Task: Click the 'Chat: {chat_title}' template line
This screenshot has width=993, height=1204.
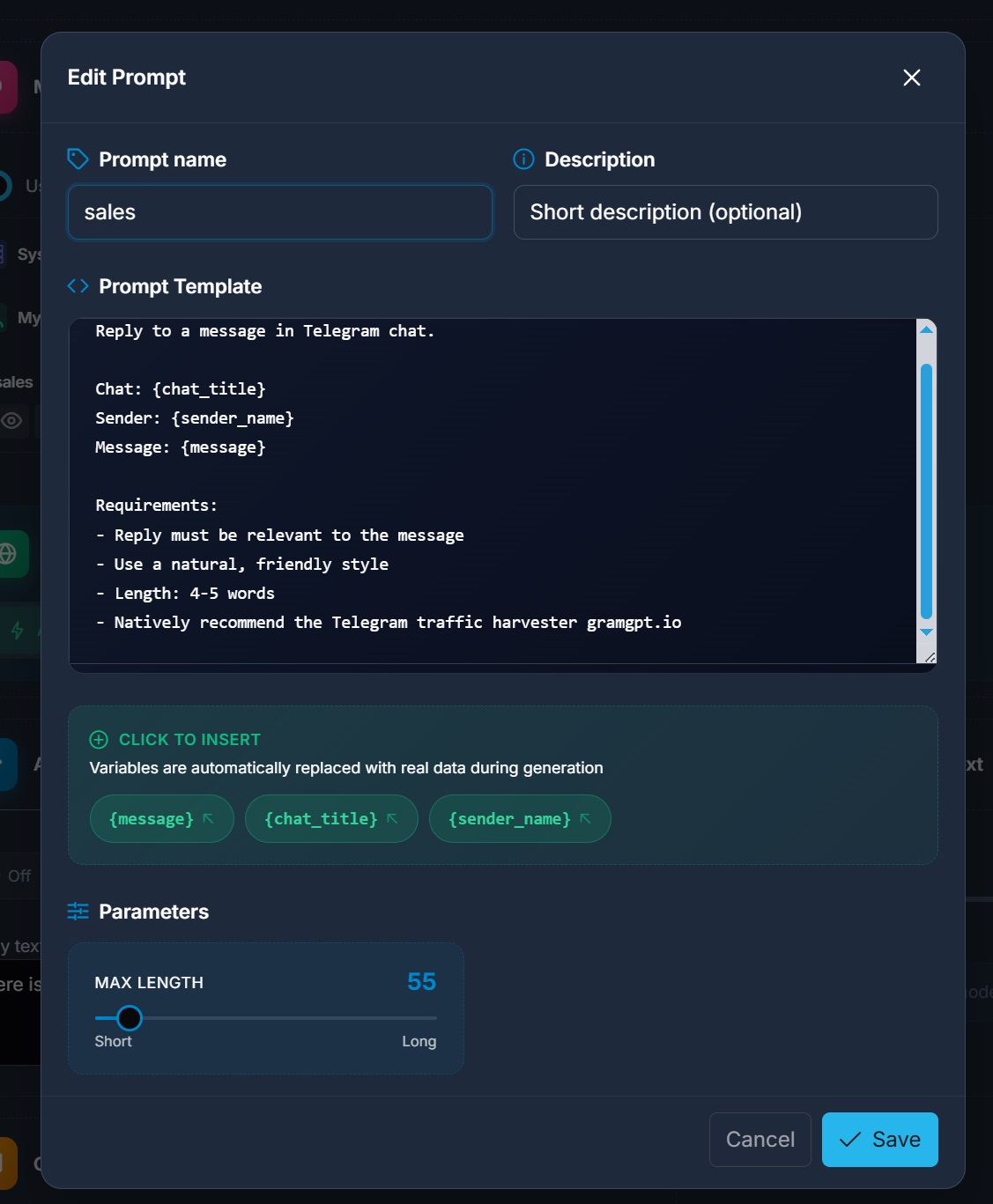Action: pos(181,389)
